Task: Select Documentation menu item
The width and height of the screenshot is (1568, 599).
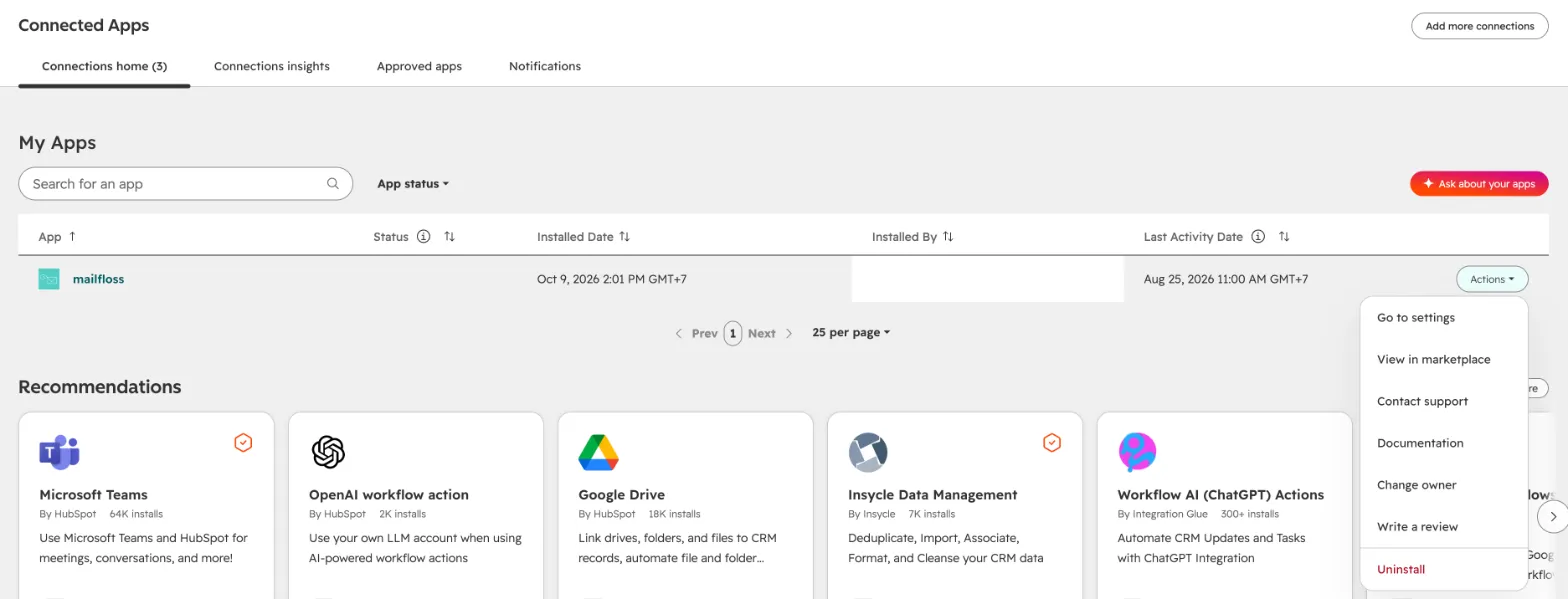Action: (x=1444, y=443)
